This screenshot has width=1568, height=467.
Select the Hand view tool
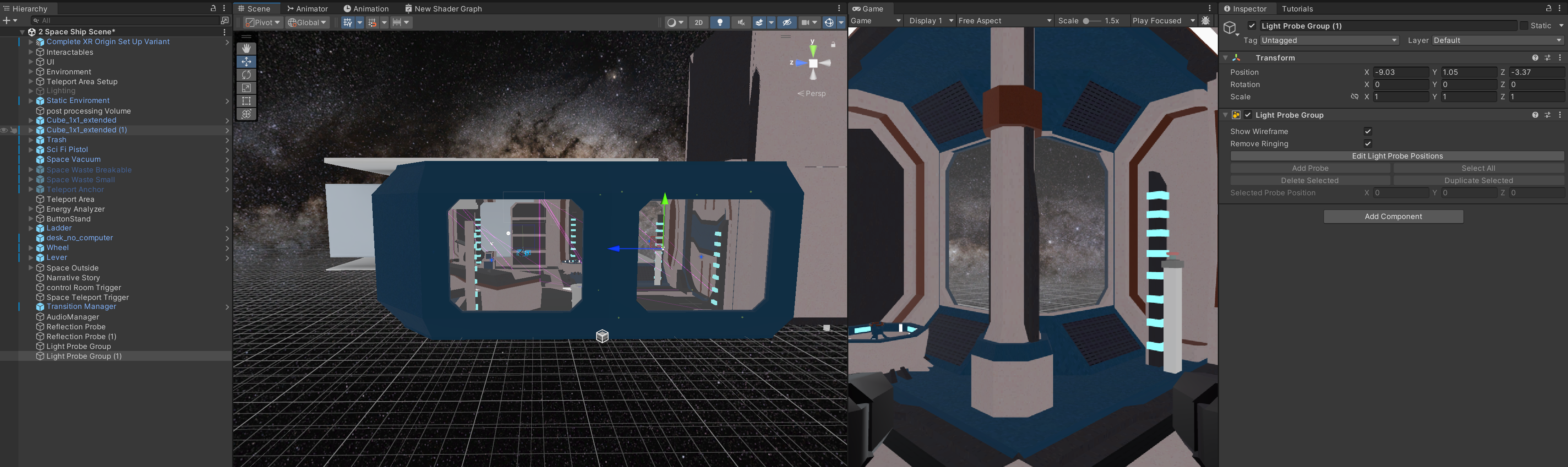[246, 48]
